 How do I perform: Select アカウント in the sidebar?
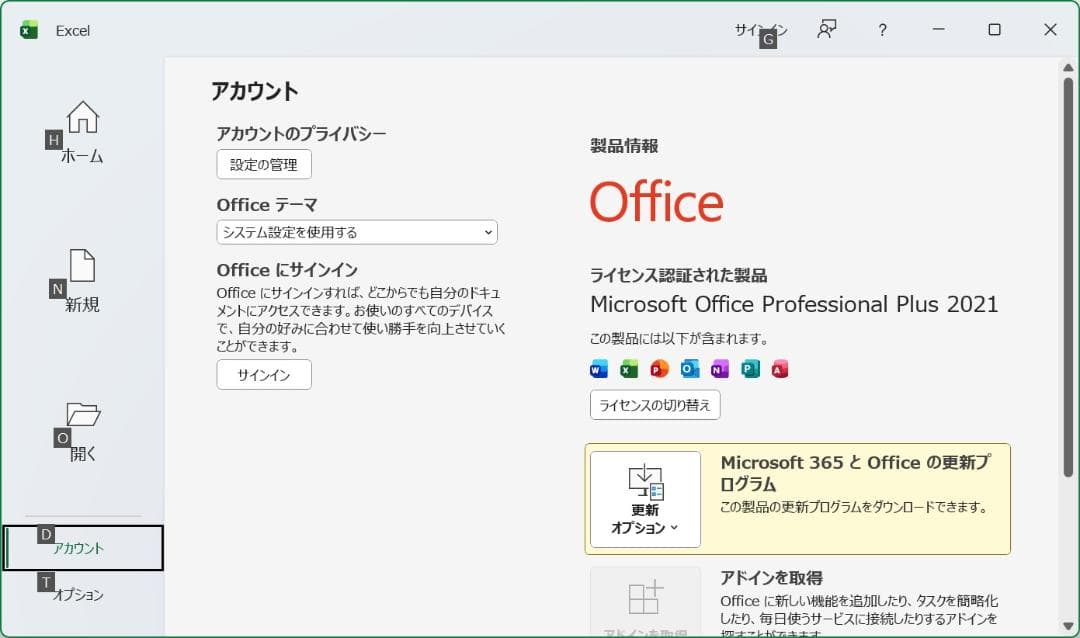[82, 548]
